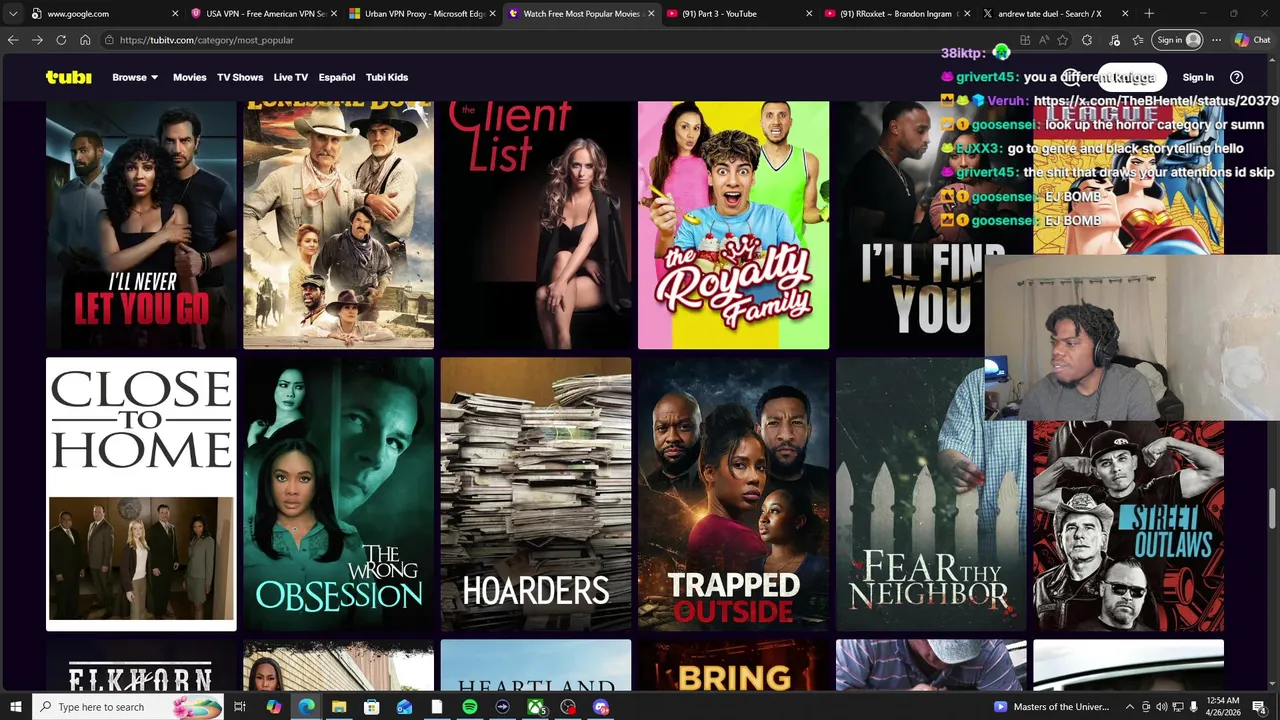Open the tab actions menu chevron

click(12, 14)
